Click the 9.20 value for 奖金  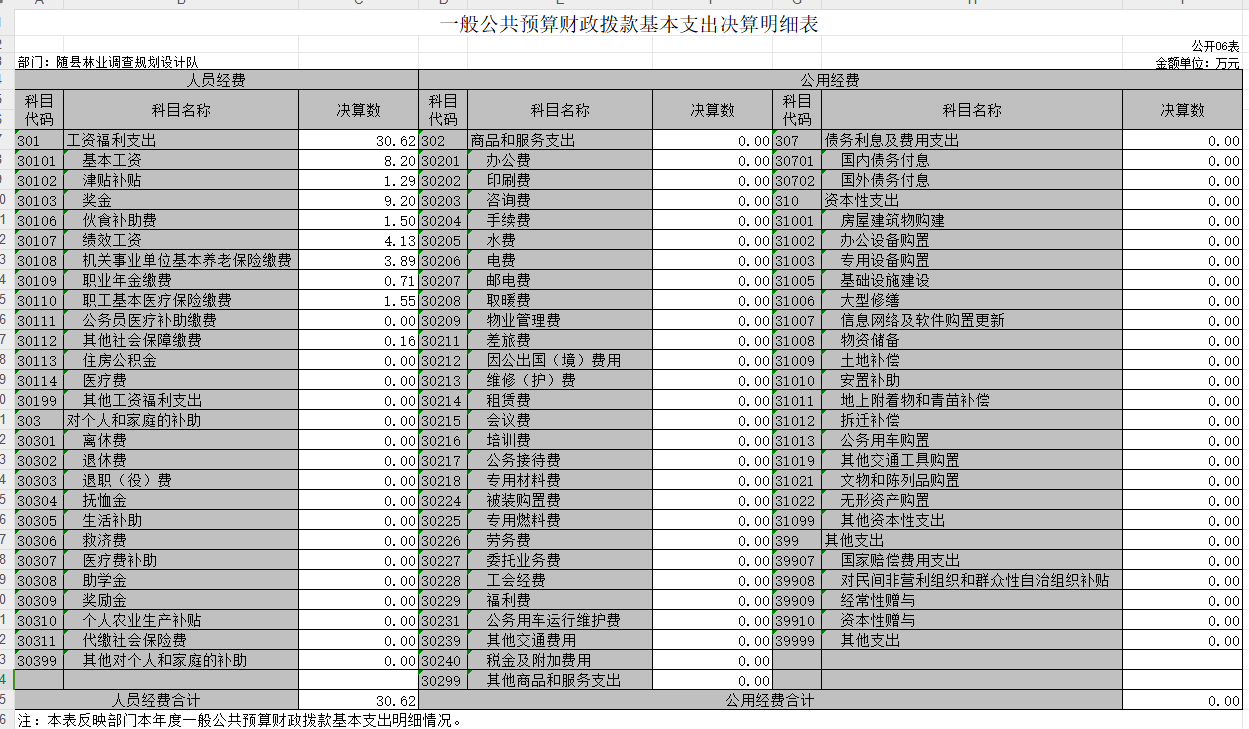point(358,200)
